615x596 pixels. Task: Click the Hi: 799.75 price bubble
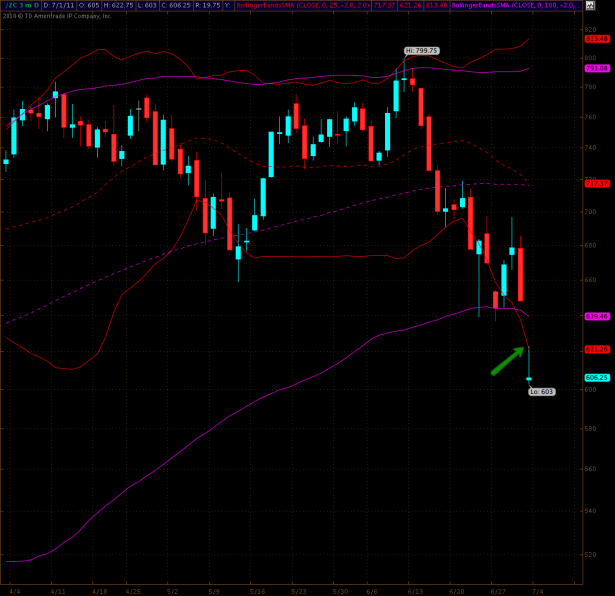point(421,50)
